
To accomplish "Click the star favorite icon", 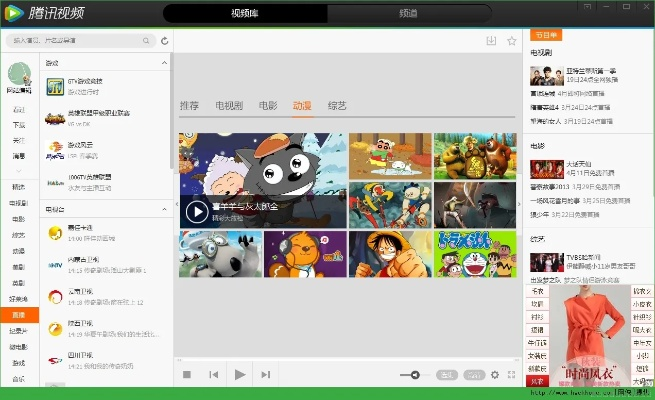I will pos(511,41).
